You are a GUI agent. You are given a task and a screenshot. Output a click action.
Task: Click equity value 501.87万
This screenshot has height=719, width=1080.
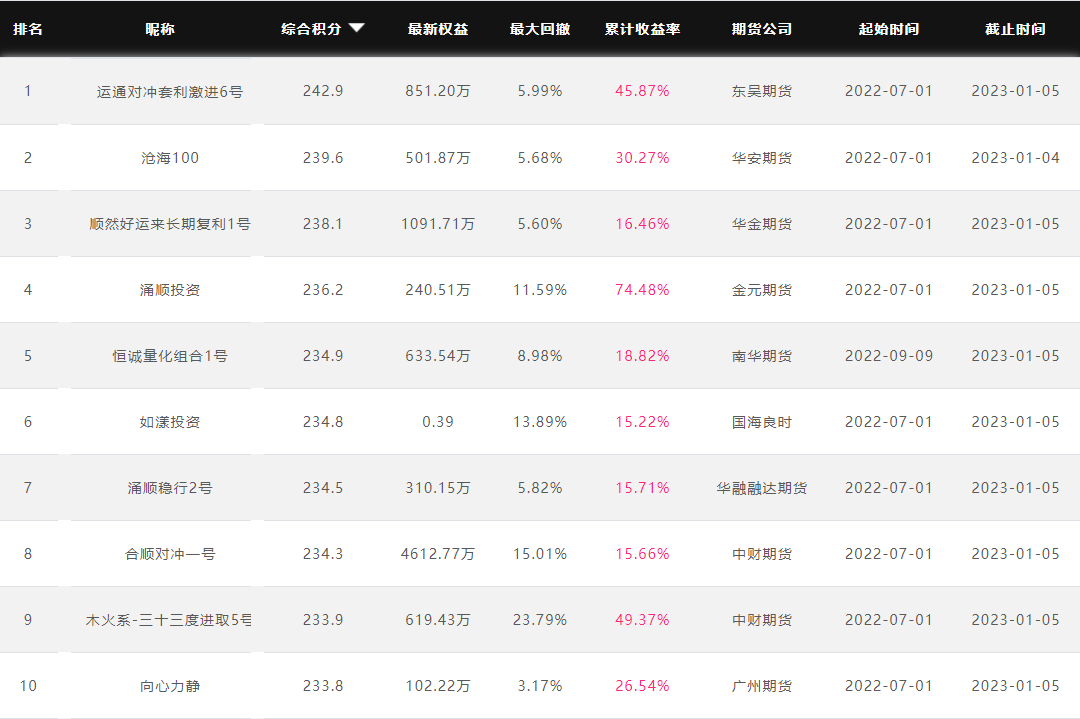[x=438, y=158]
